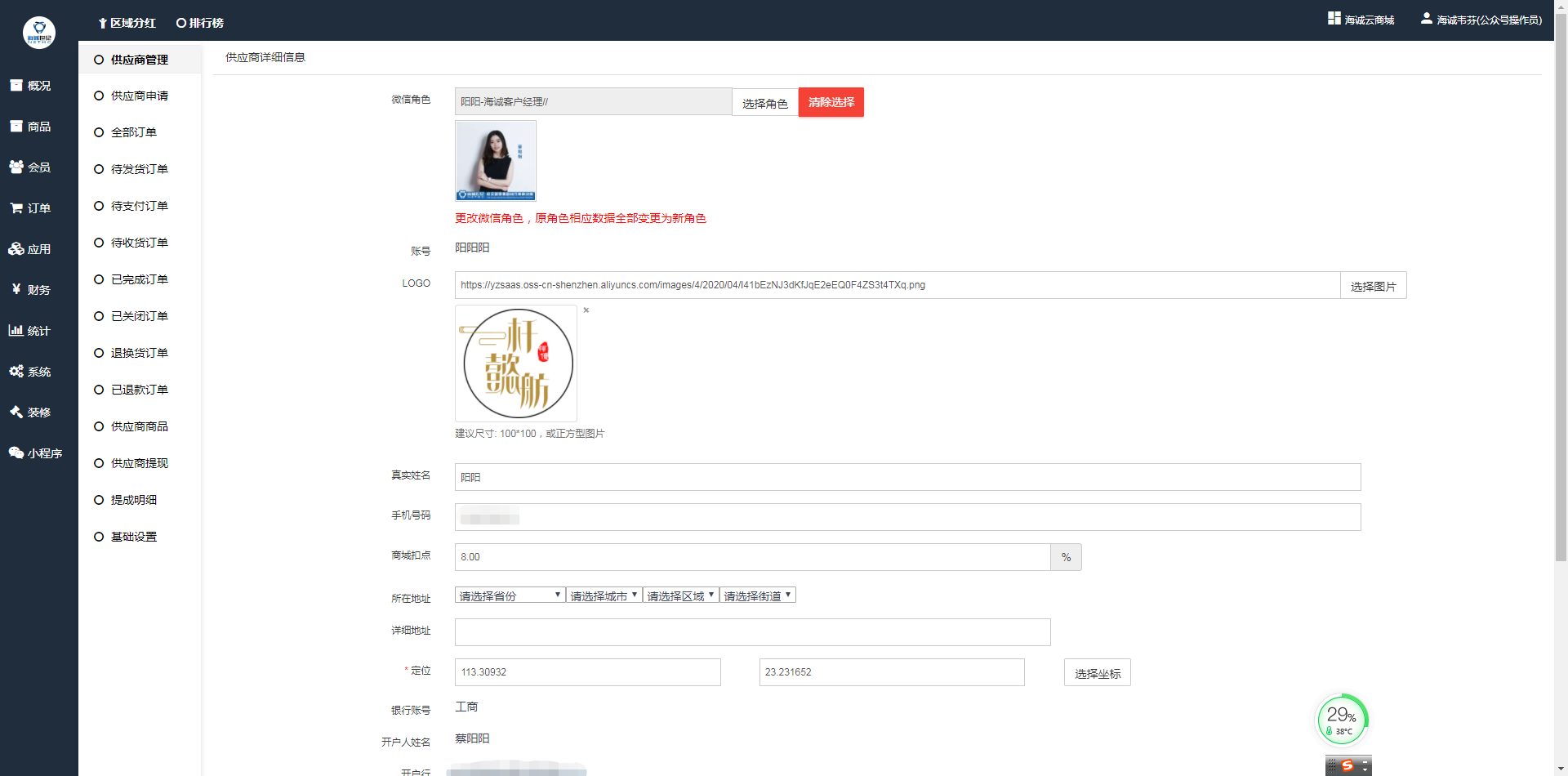Remove the LOGO image with the x icon
The width and height of the screenshot is (1568, 776).
point(586,310)
